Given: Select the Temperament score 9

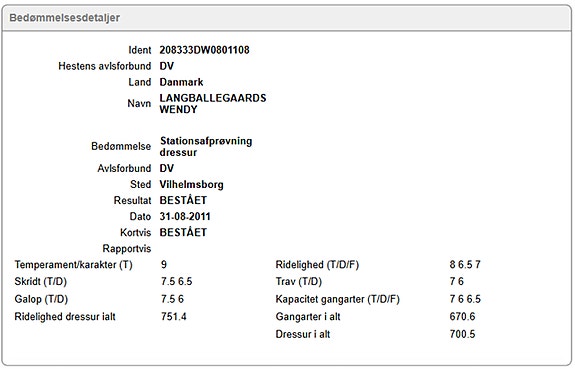Looking at the screenshot, I should (164, 264).
